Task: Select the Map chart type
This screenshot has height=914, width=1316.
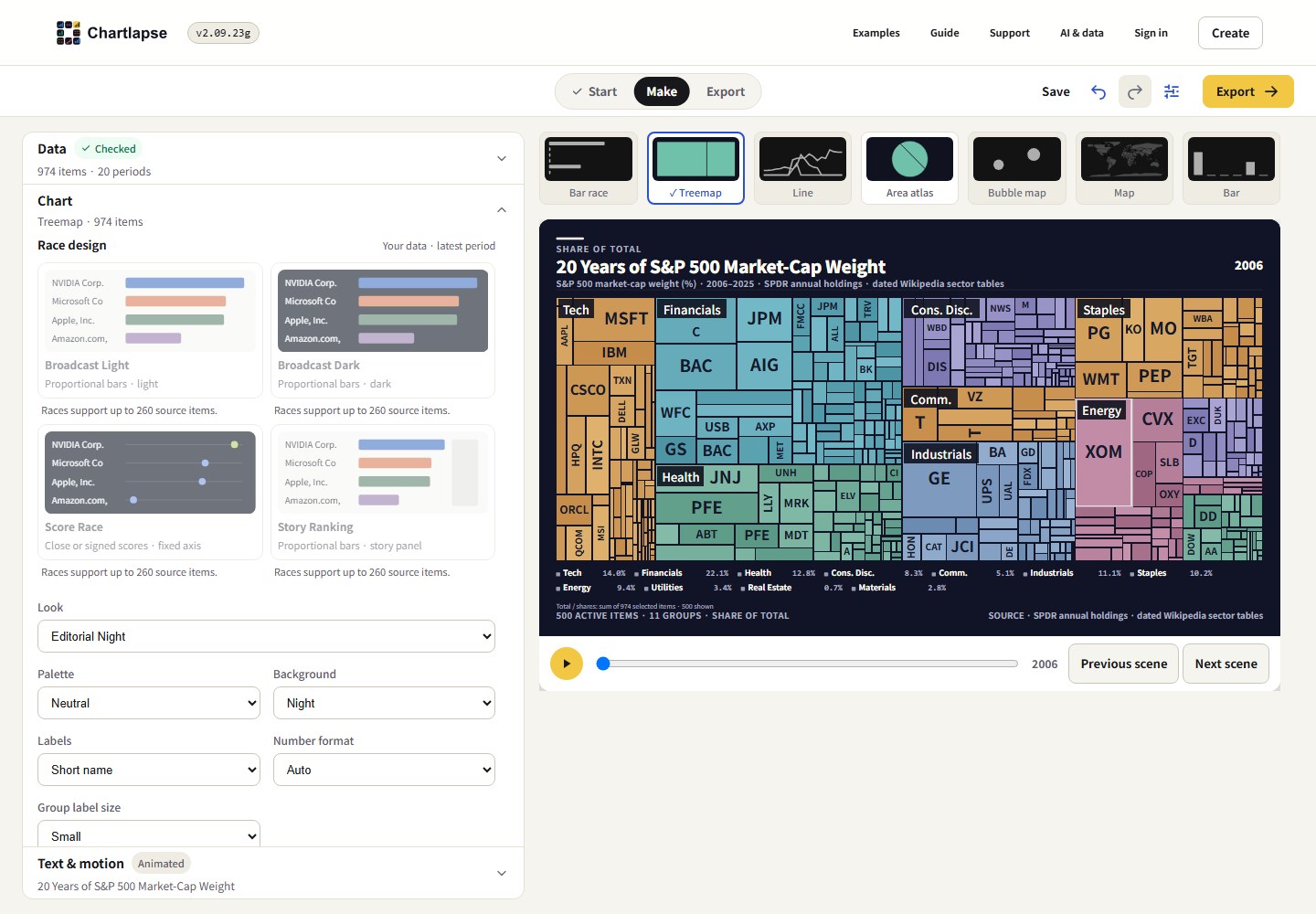Action: [1124, 168]
